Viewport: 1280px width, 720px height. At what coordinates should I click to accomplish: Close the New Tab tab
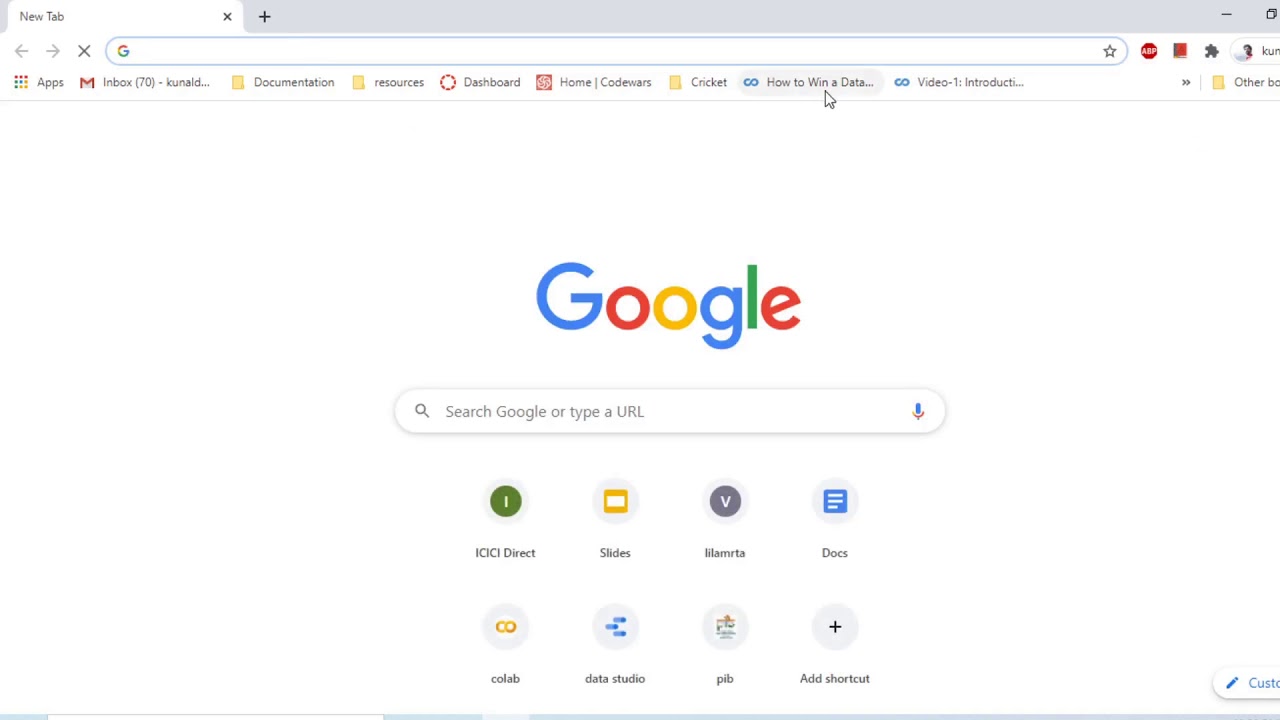point(227,16)
